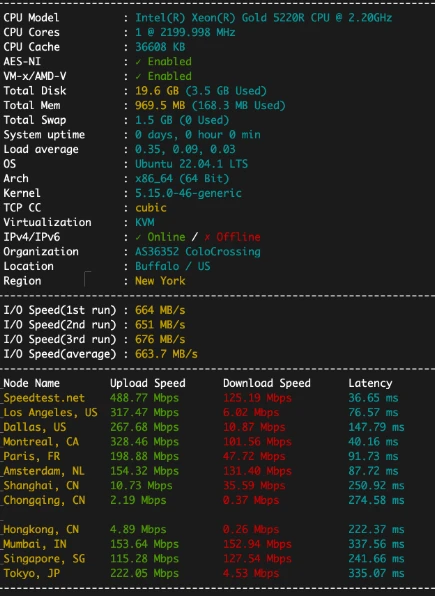Click the red IPv6 Offline cross
The width and height of the screenshot is (435, 596).
tap(207, 237)
